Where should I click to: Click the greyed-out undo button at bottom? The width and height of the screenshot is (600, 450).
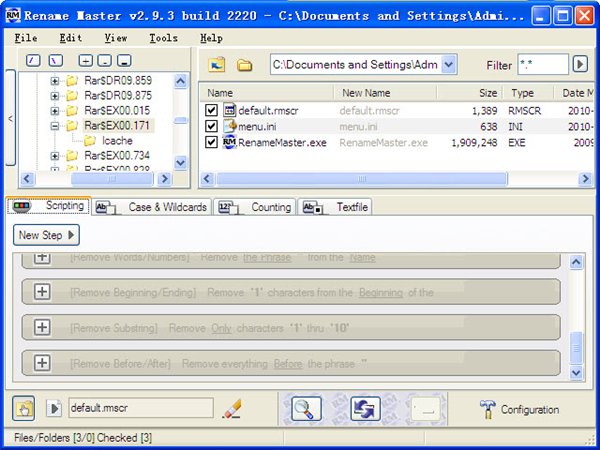coord(426,409)
